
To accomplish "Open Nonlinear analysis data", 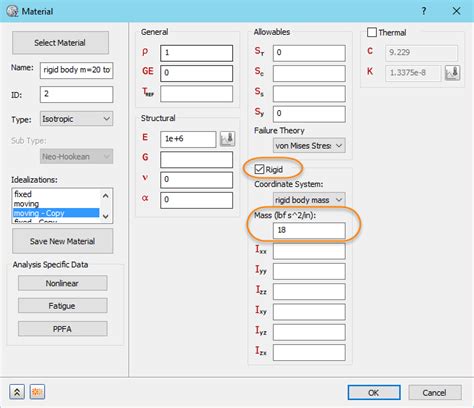I will coord(63,283).
